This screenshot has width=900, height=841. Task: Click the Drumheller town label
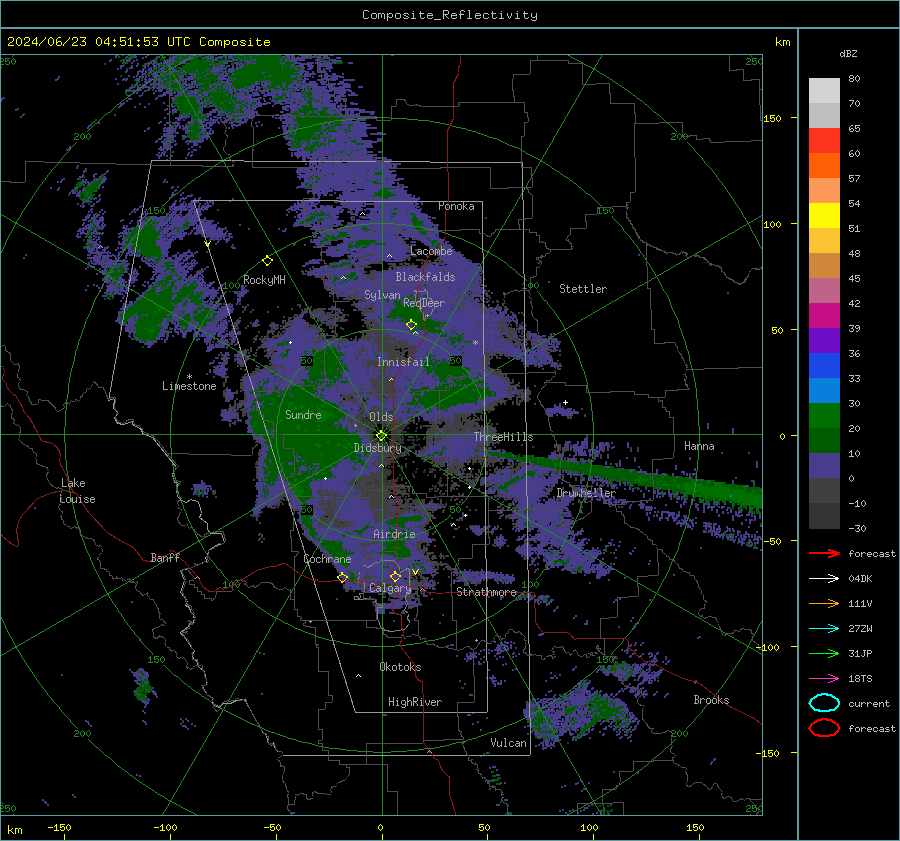tap(586, 493)
